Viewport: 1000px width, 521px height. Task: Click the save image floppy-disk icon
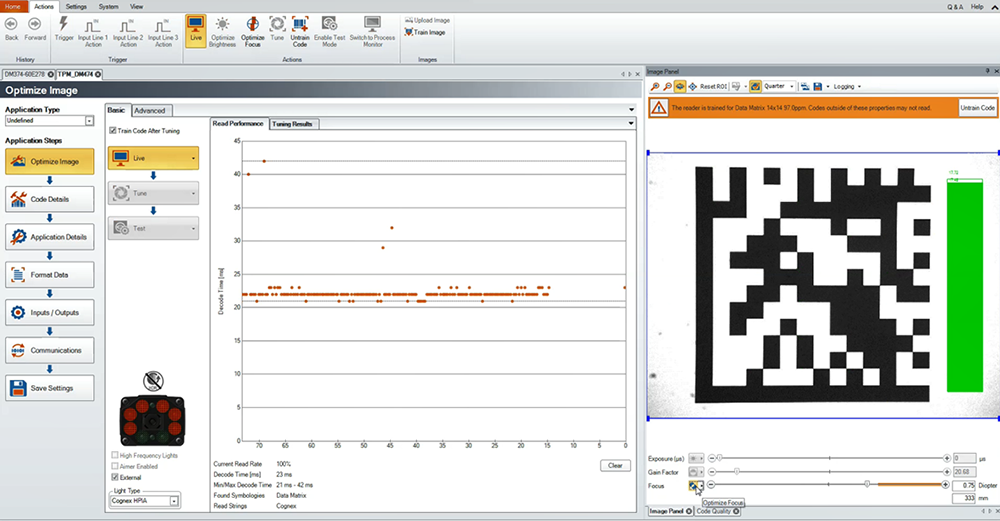[817, 87]
